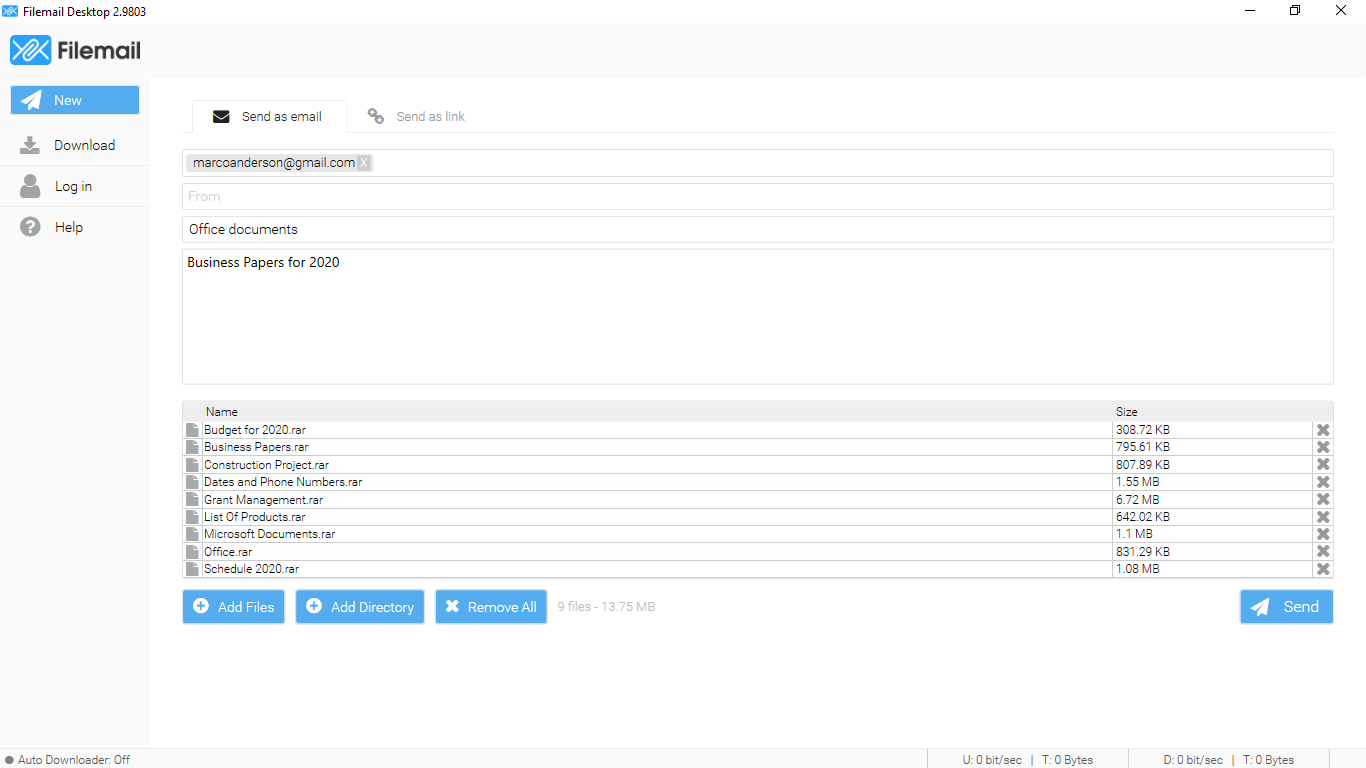Remove Business Papers.rar with its X icon

[x=1323, y=447]
